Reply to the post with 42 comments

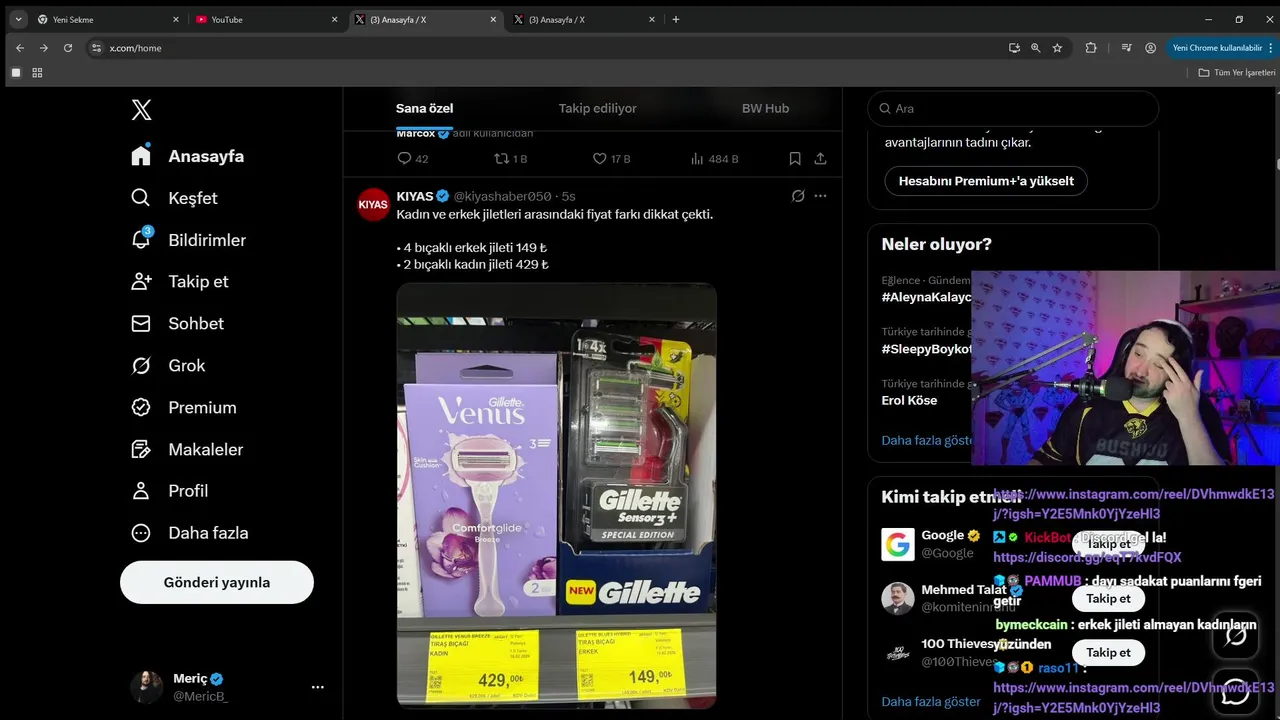point(412,158)
